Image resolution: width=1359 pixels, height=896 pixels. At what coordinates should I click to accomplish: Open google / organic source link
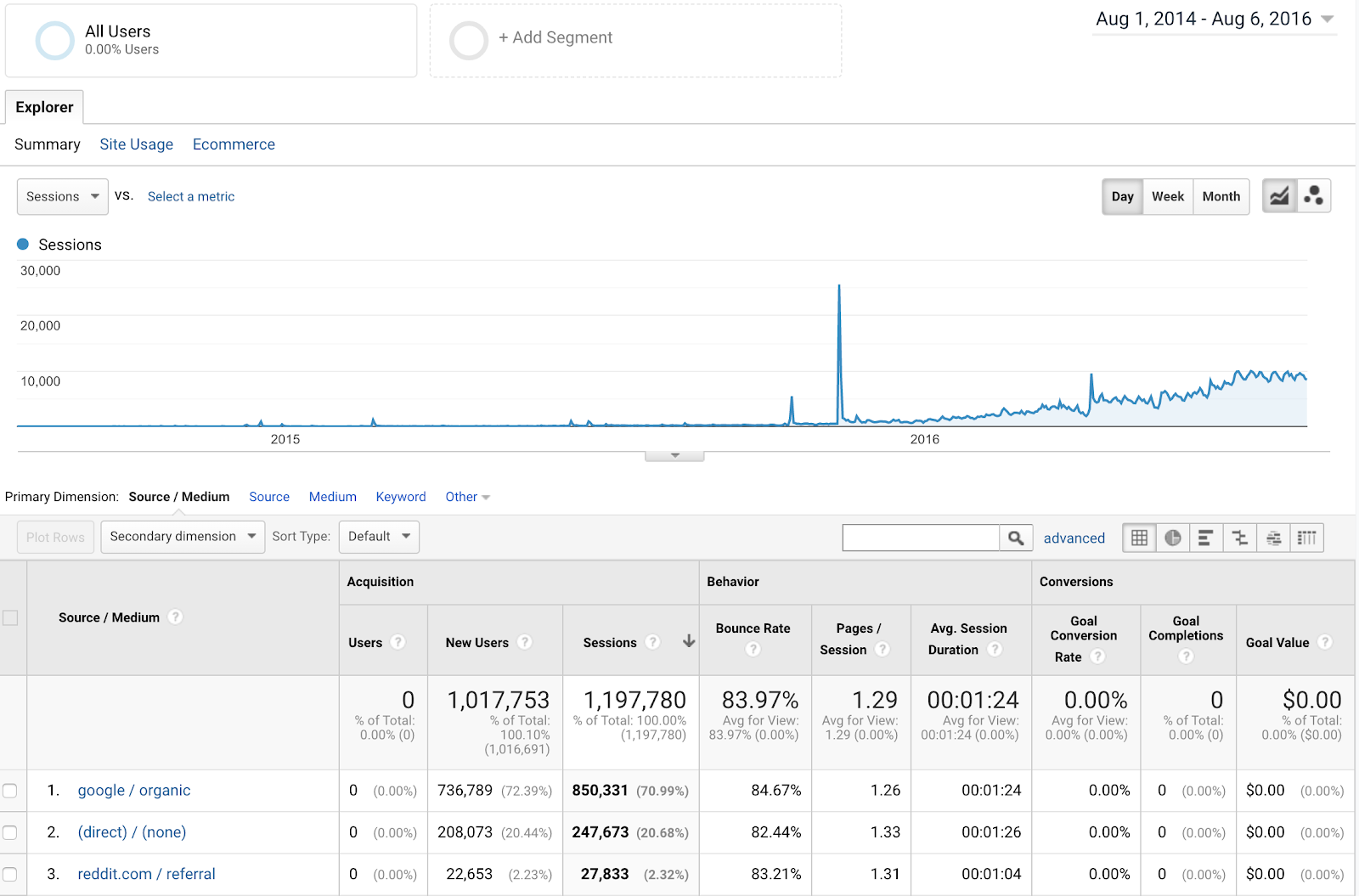(x=134, y=791)
